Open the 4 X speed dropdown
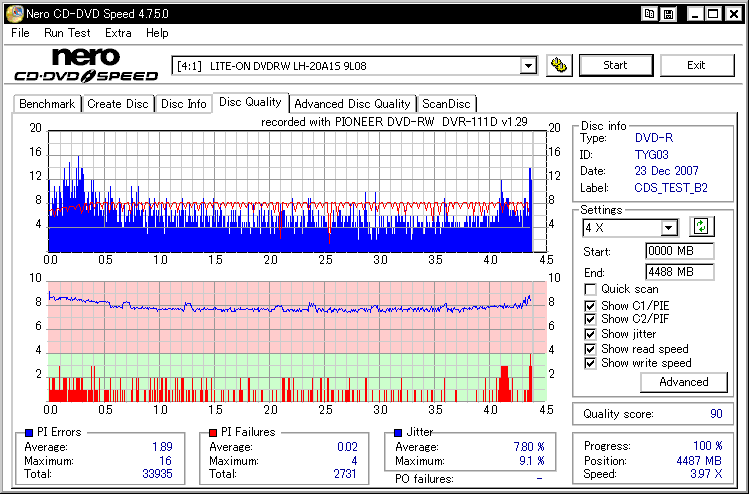This screenshot has width=749, height=494. [x=668, y=228]
